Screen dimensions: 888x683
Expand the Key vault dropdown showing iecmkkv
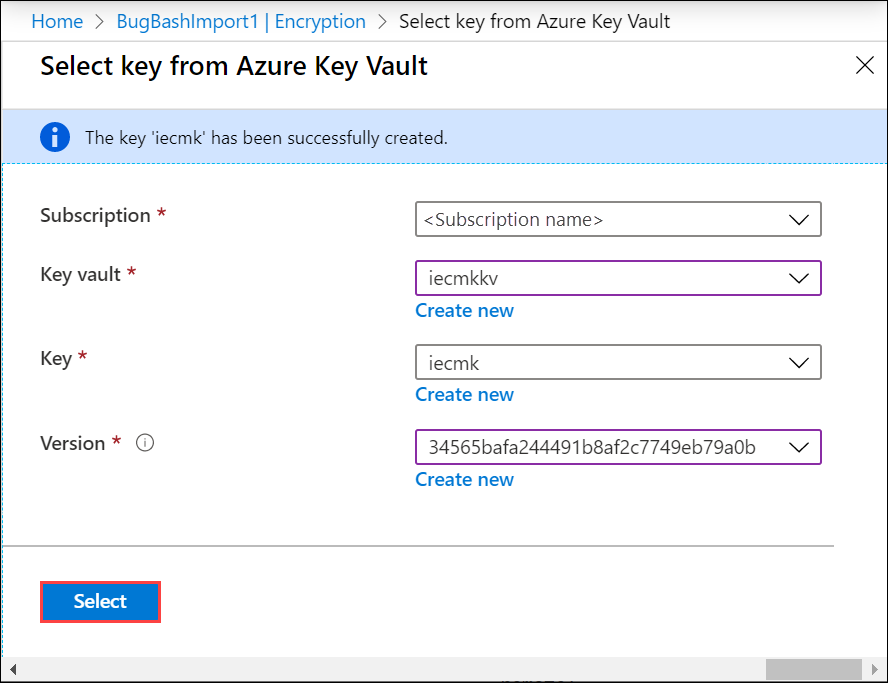point(618,278)
